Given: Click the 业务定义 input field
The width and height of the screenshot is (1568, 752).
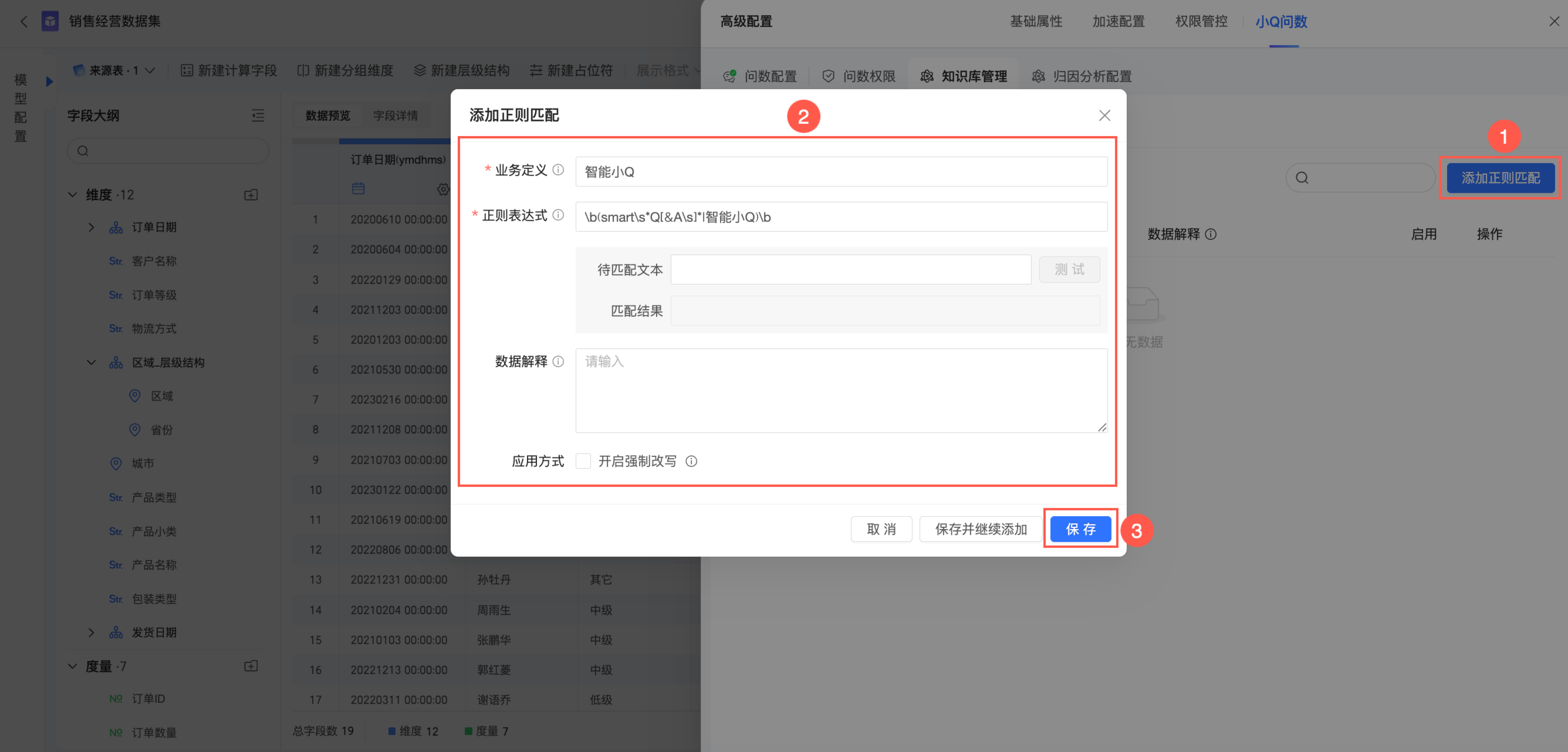Looking at the screenshot, I should (841, 172).
